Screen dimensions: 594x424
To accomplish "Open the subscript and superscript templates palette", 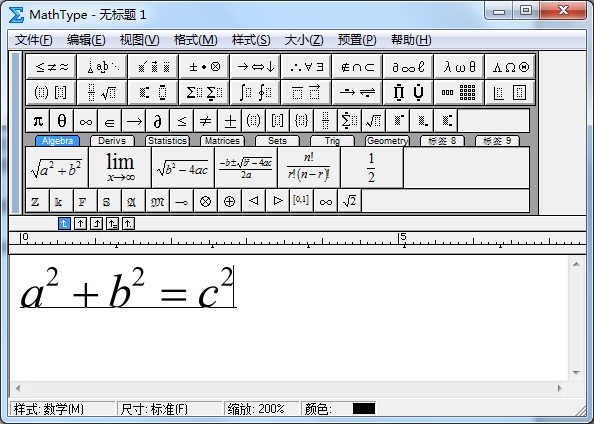I will 153,92.
